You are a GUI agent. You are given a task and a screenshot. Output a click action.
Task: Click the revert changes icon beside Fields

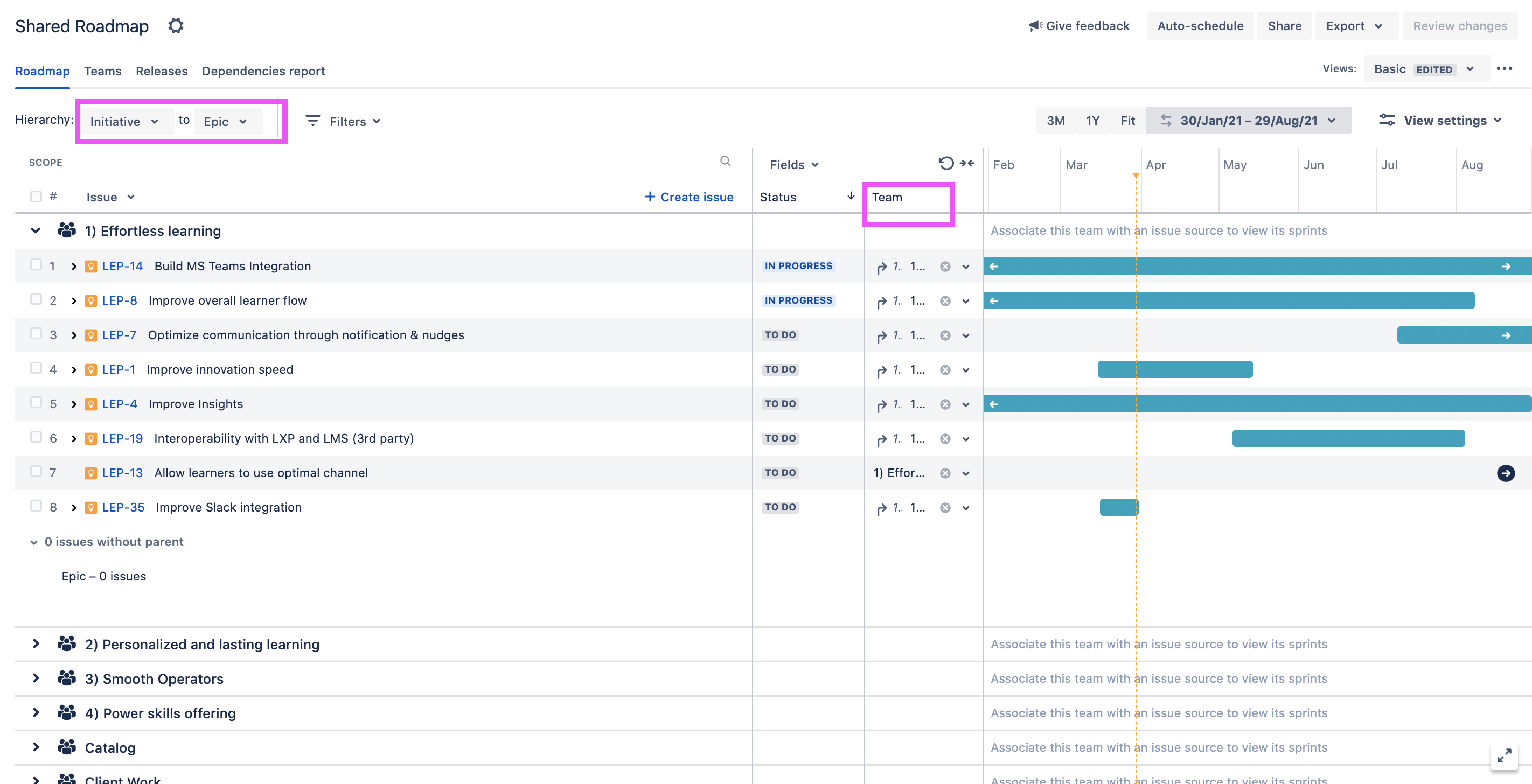coord(945,164)
